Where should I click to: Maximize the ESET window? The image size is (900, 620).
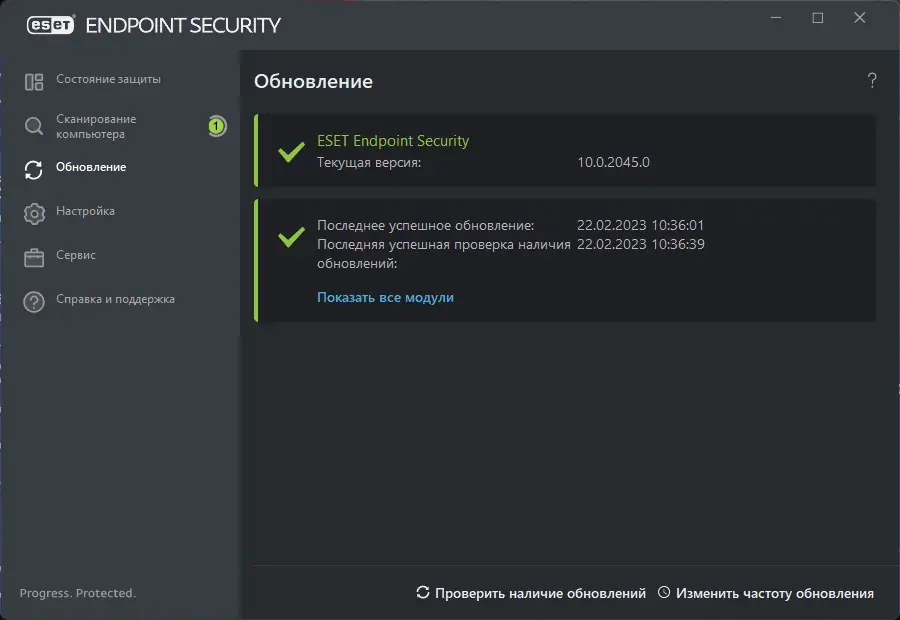coord(818,18)
